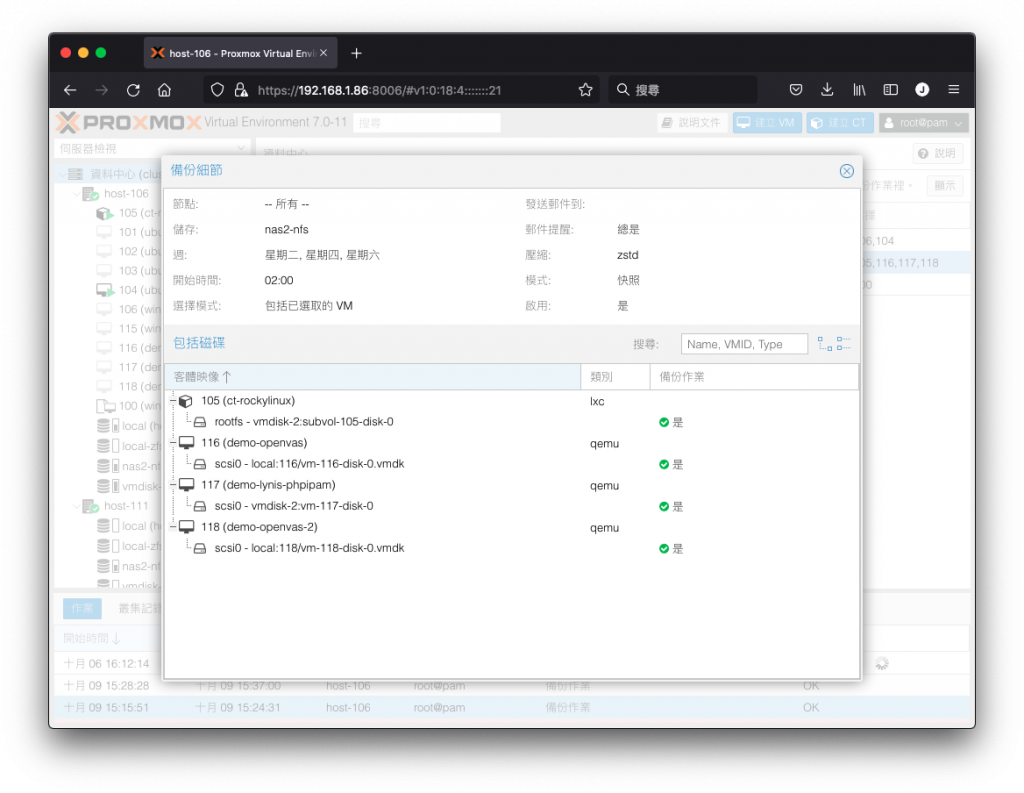This screenshot has height=793, width=1024.
Task: Open the Pocket save icon
Action: click(795, 89)
